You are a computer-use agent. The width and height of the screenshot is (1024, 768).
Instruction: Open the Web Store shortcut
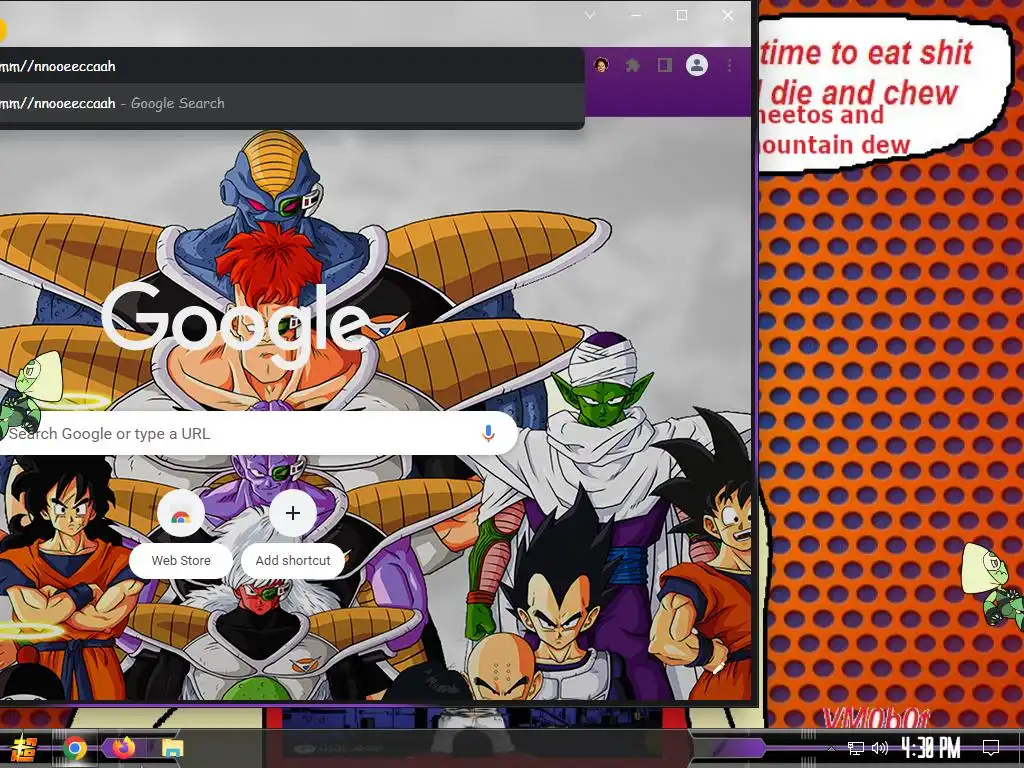181,534
